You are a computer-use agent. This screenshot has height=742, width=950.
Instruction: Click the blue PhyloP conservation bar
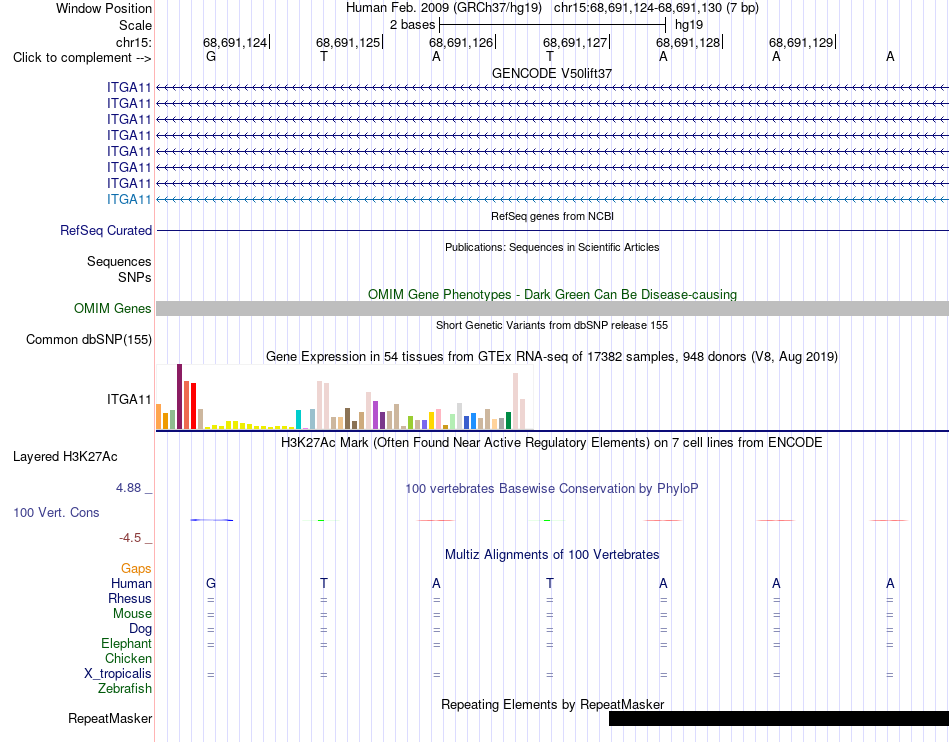pyautogui.click(x=211, y=520)
